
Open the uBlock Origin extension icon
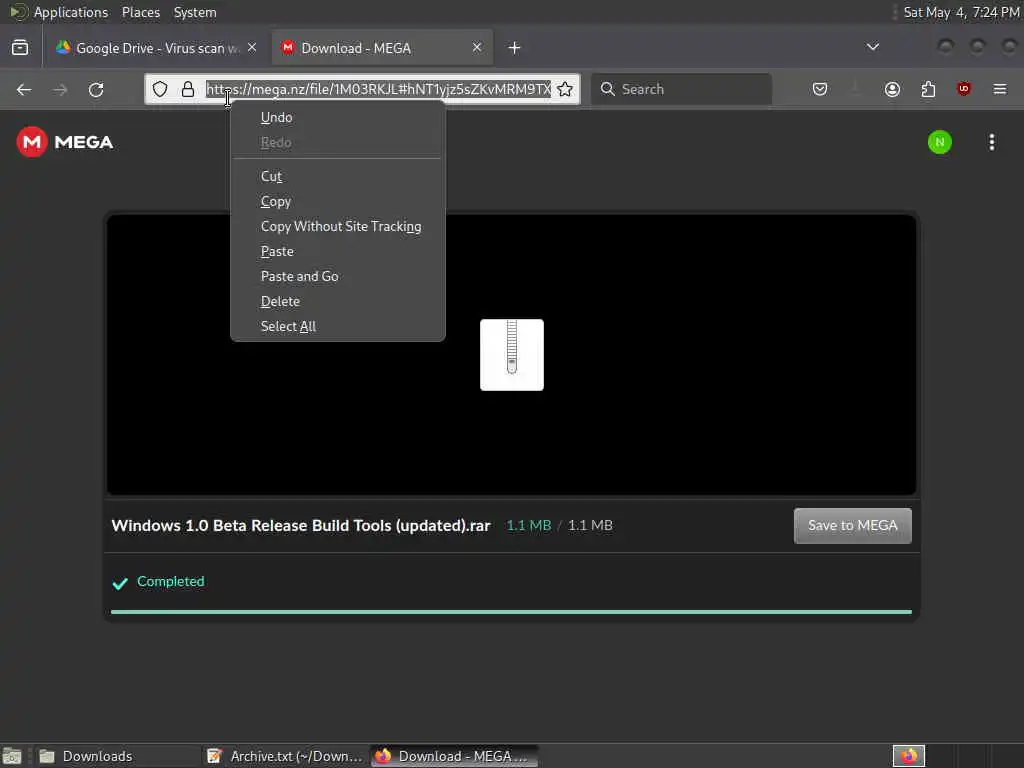(964, 89)
